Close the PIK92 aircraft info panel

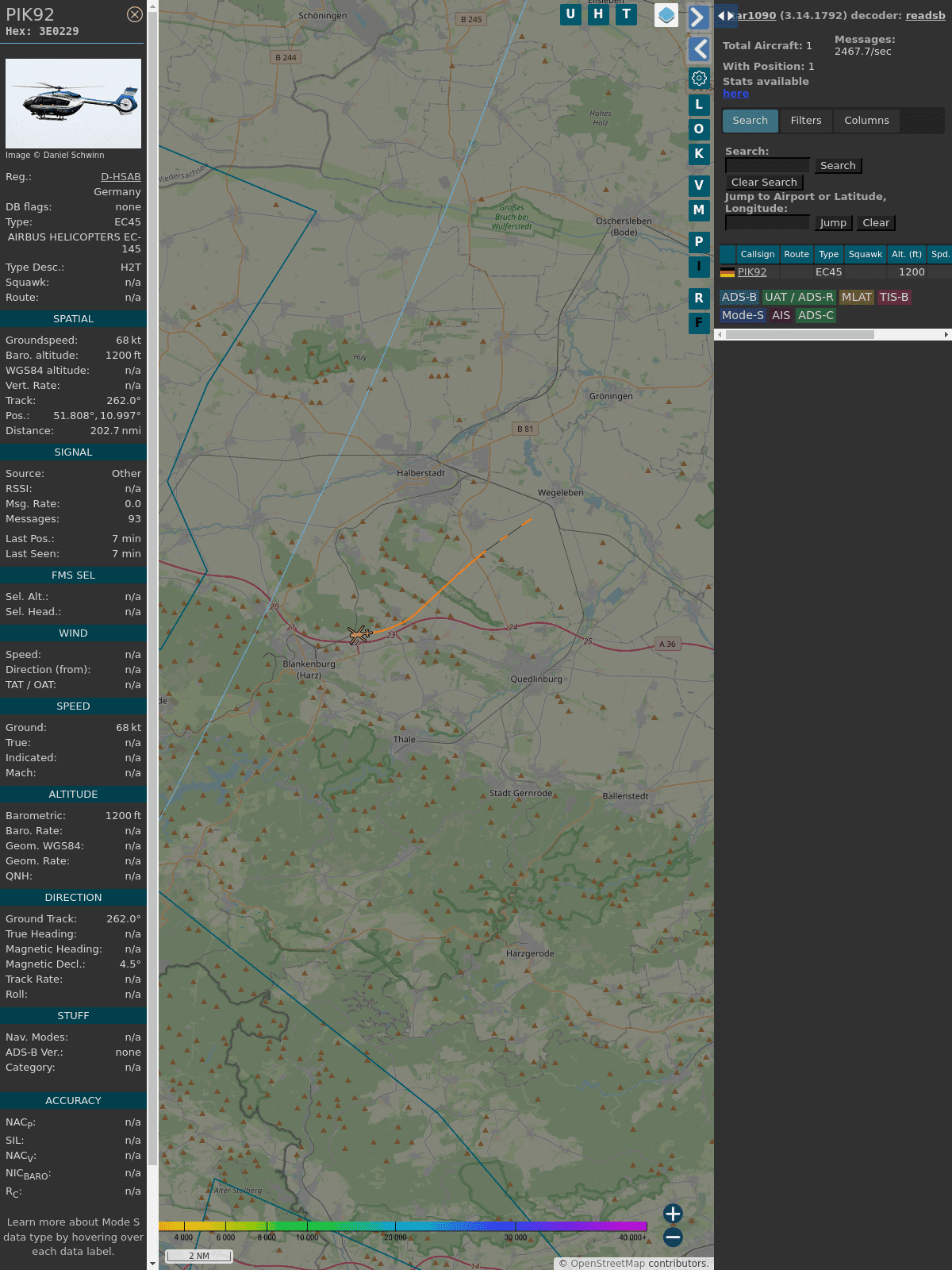point(135,14)
